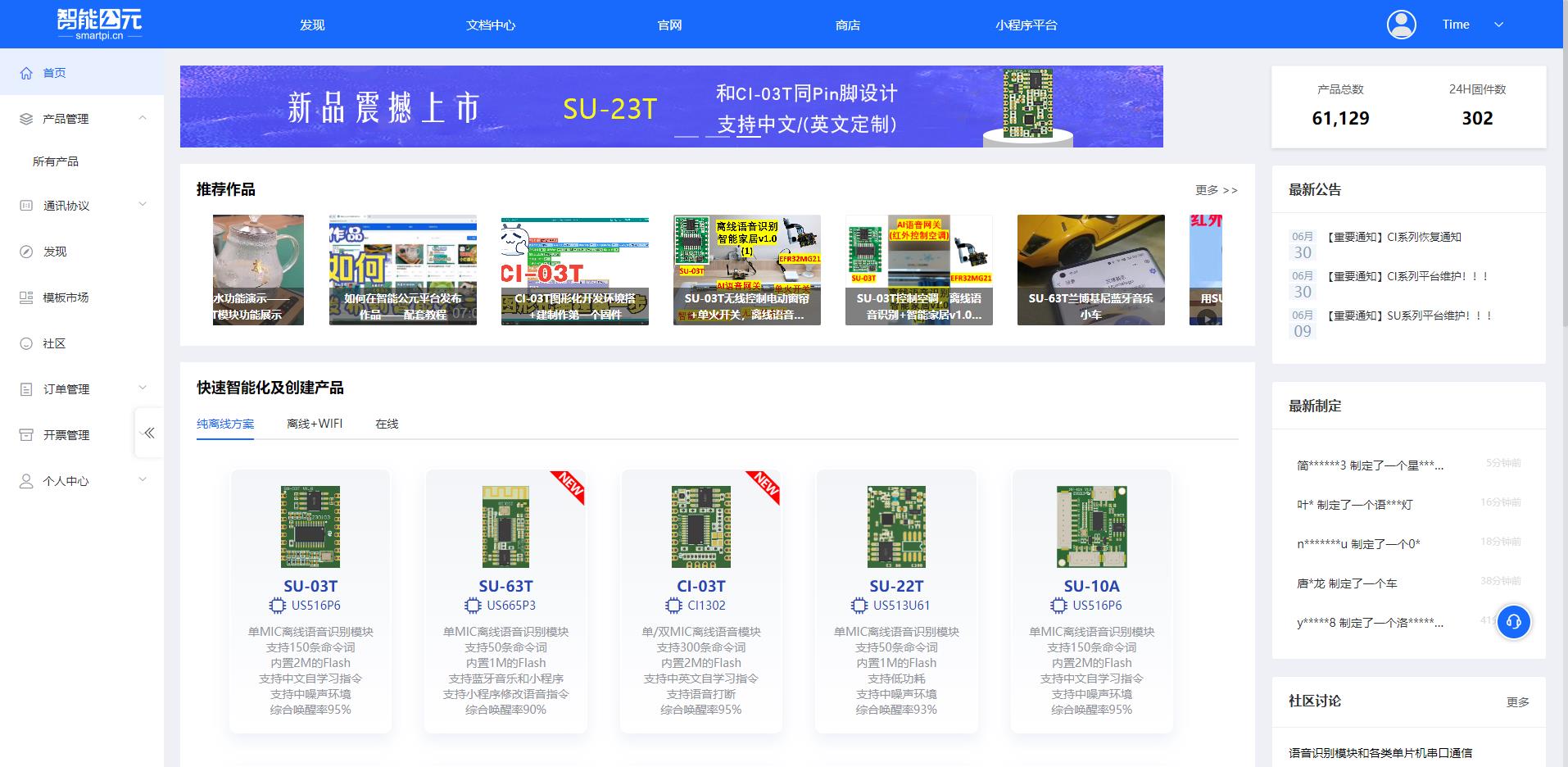Screen dimensions: 1568x767
Task: Open CI-03T图形化开发环境搭建 thumbnail
Action: click(575, 270)
